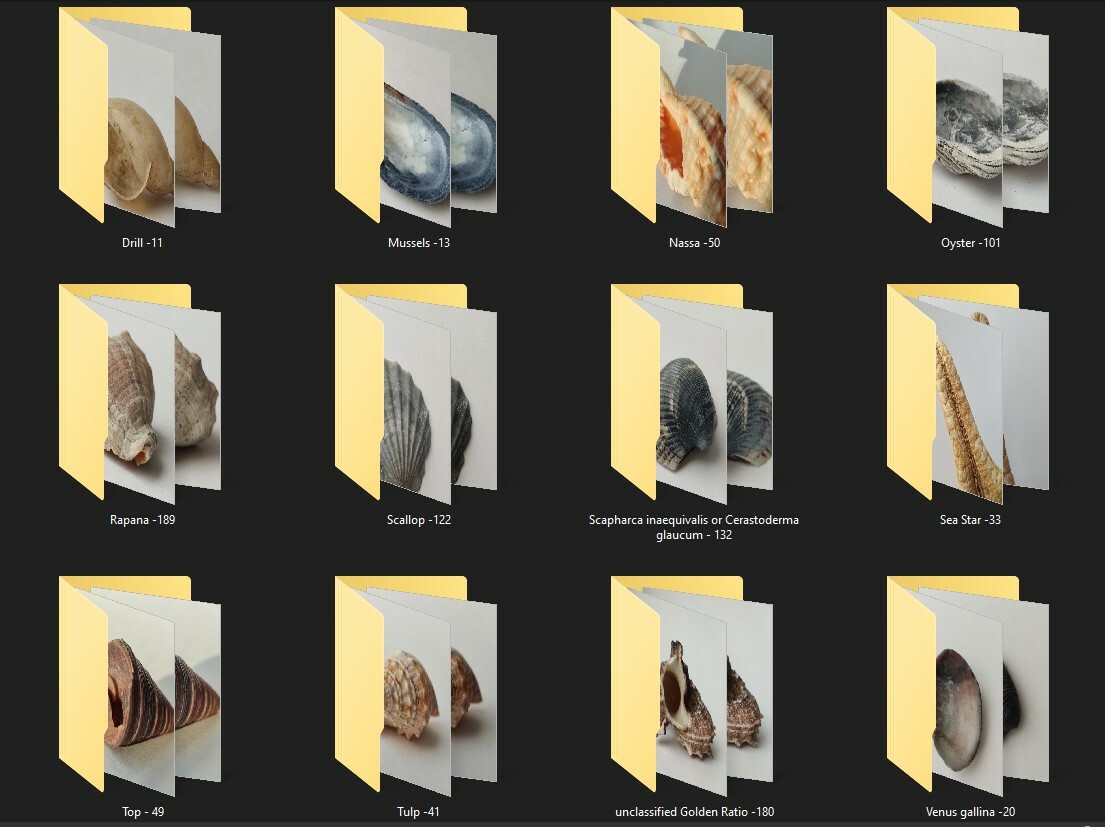Image resolution: width=1105 pixels, height=827 pixels.
Task: Click the Drill -11 folder name label
Action: pos(140,242)
